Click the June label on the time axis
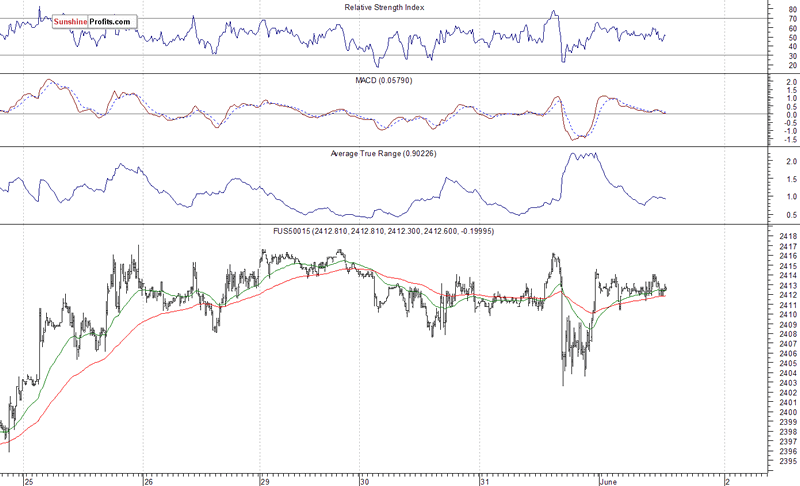 coord(606,479)
